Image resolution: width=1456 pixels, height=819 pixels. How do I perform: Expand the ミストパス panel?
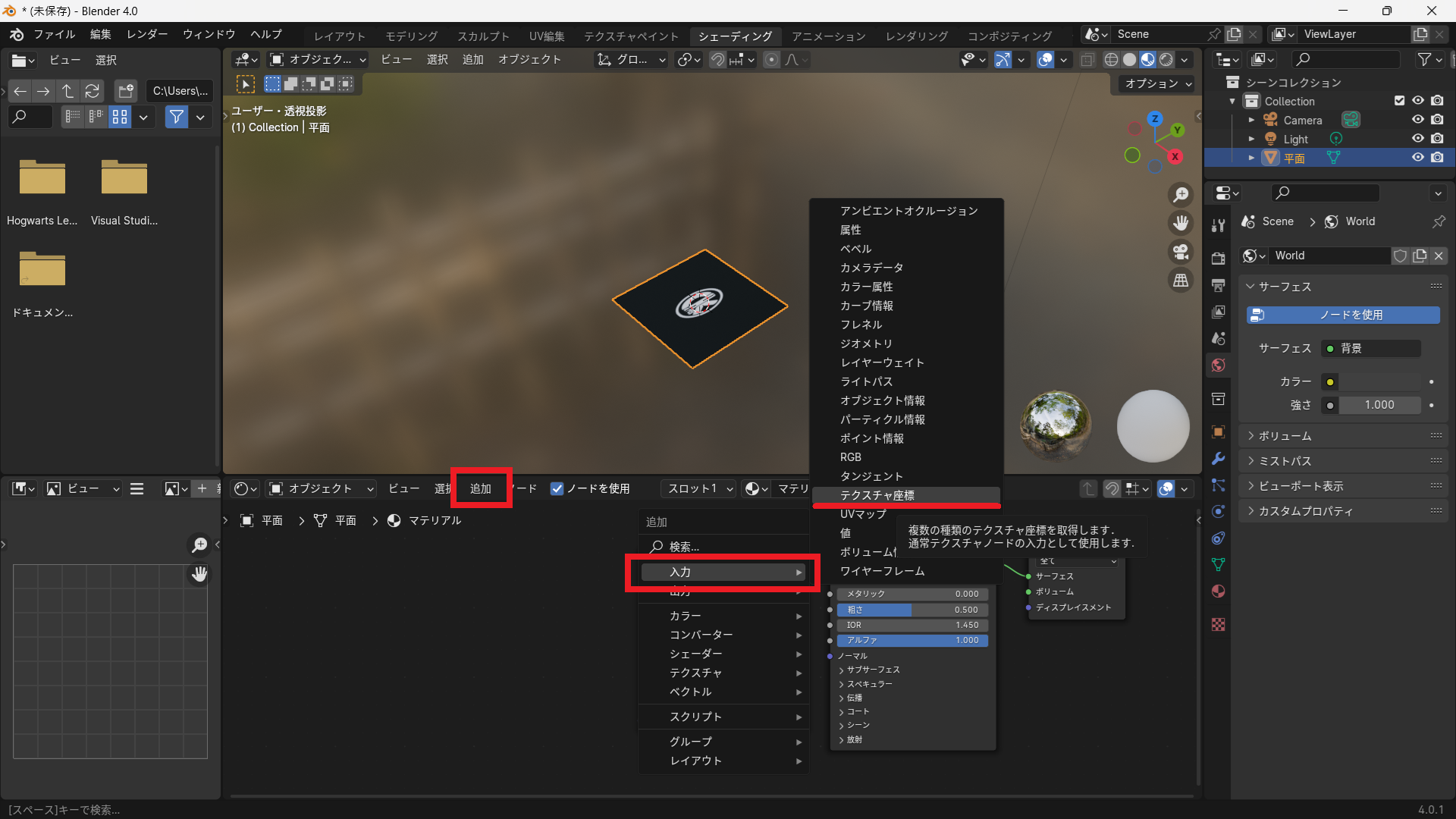pyautogui.click(x=1285, y=461)
